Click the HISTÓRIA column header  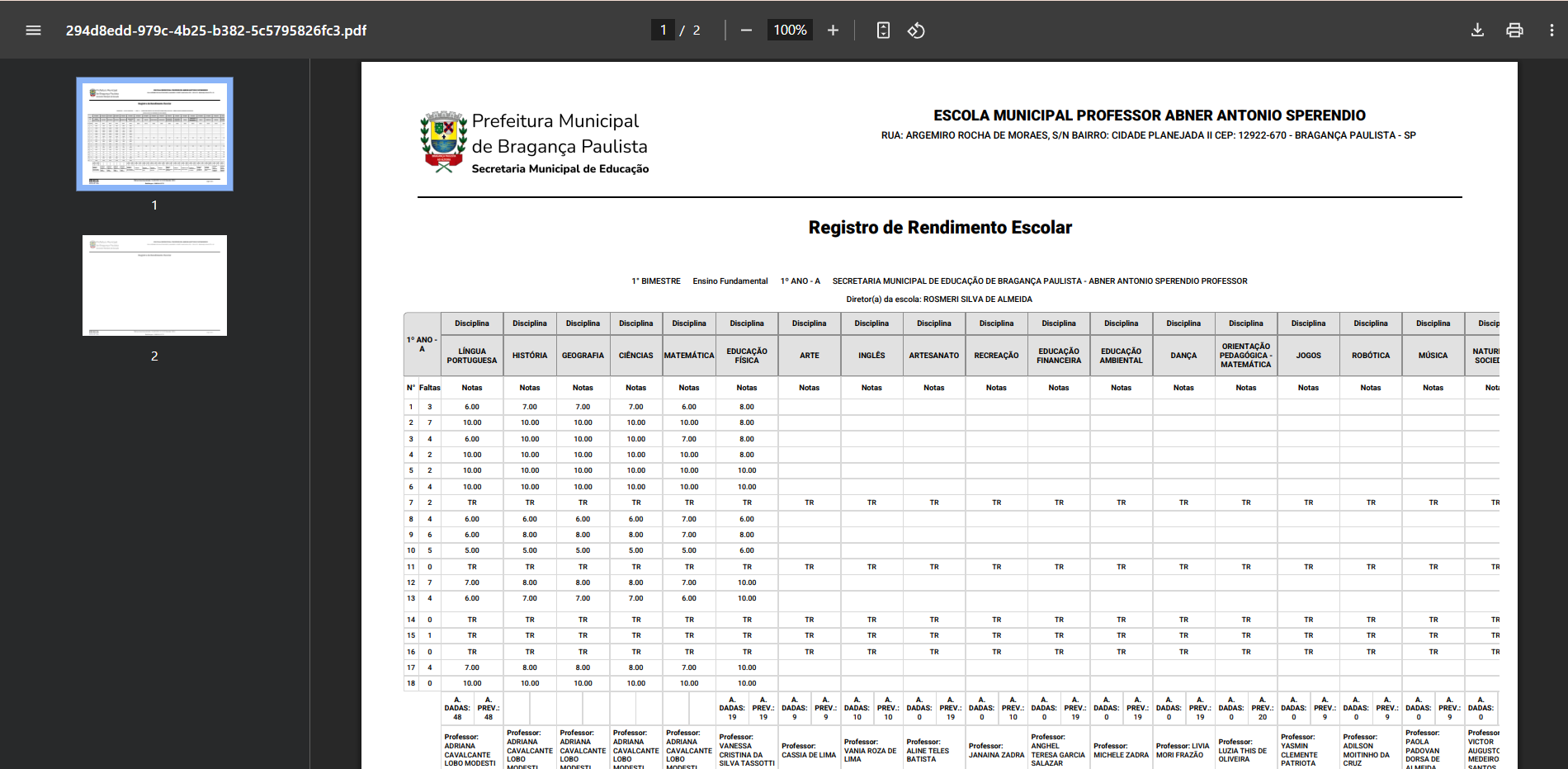point(530,356)
